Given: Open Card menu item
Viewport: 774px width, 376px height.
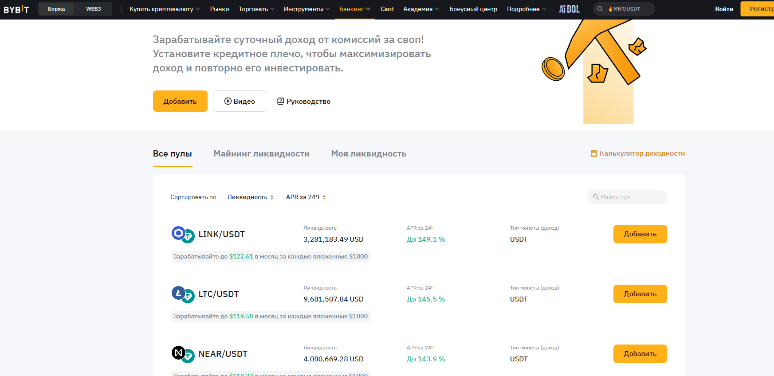Looking at the screenshot, I should pos(387,9).
